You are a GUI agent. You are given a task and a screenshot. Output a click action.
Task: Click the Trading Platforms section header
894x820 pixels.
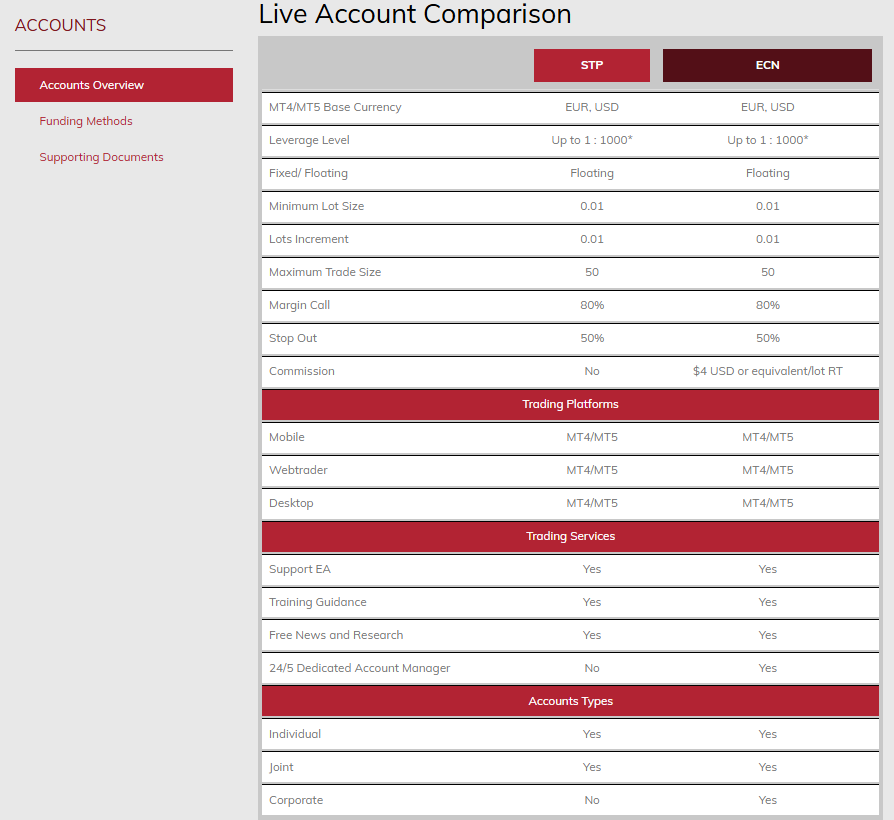click(x=570, y=404)
